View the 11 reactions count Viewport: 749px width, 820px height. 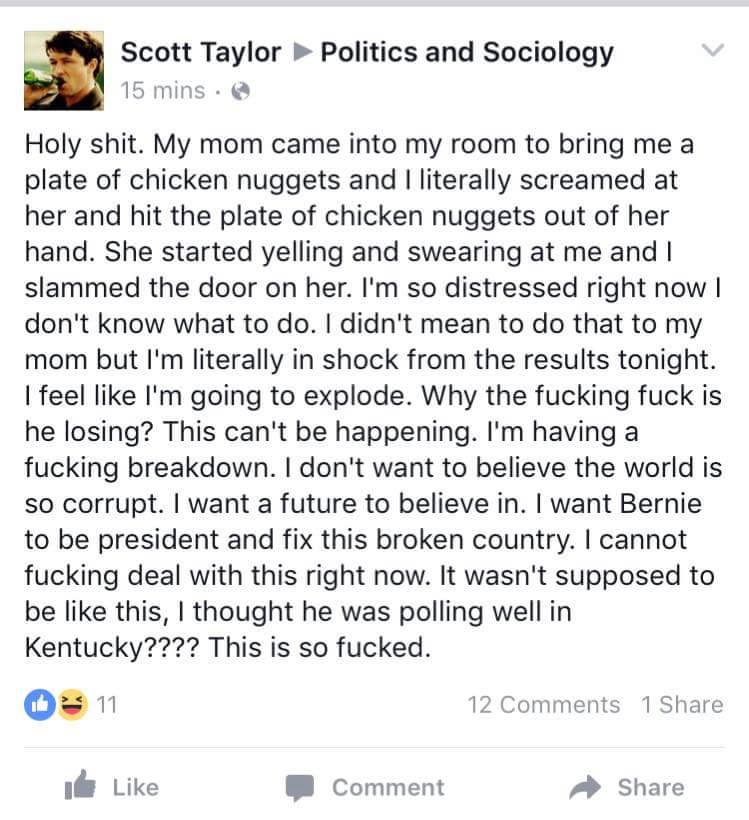pyautogui.click(x=106, y=705)
